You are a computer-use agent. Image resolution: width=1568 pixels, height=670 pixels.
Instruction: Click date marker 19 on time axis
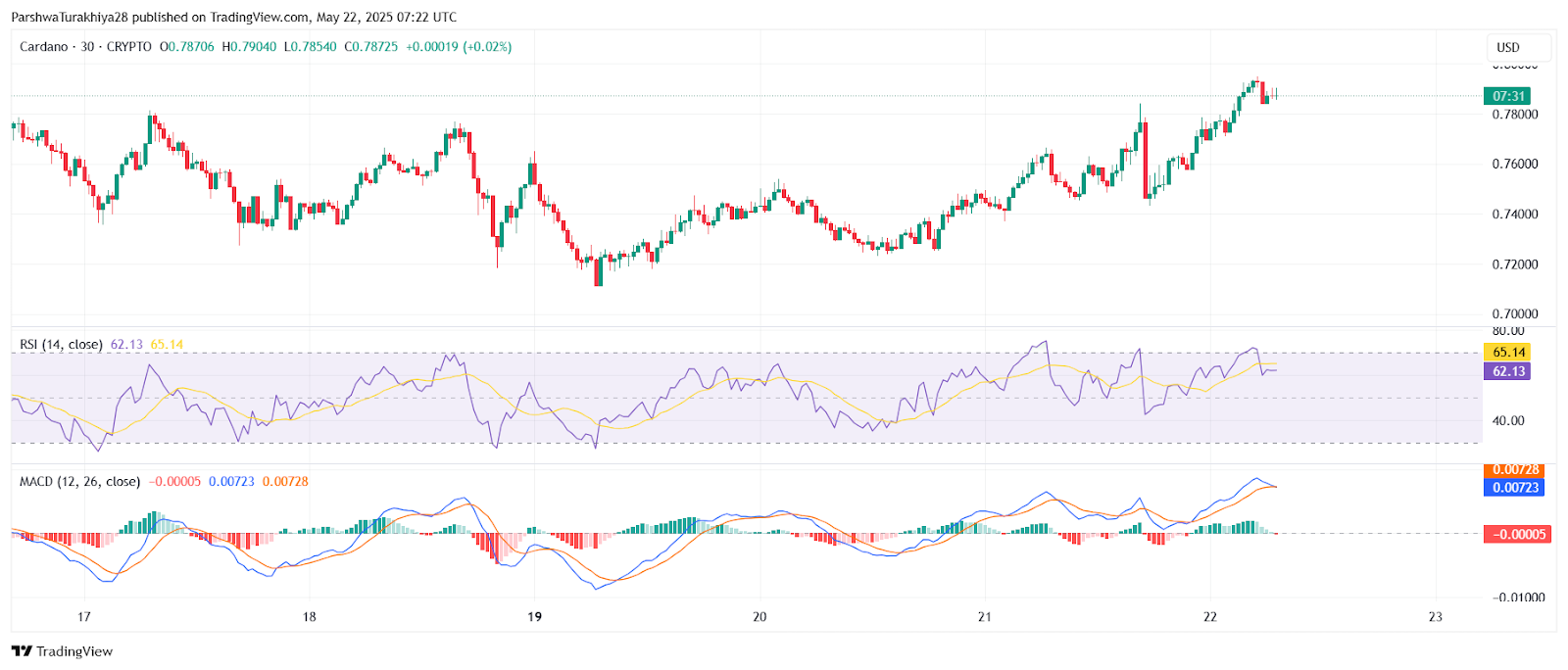(534, 617)
